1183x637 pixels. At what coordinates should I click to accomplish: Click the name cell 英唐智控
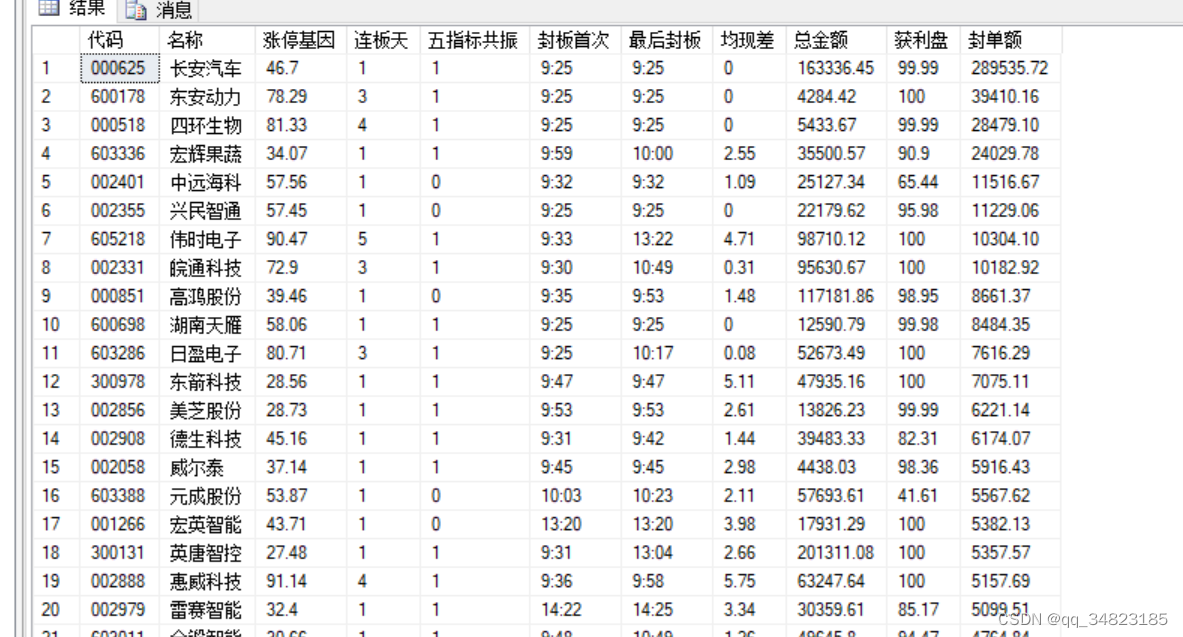click(207, 553)
